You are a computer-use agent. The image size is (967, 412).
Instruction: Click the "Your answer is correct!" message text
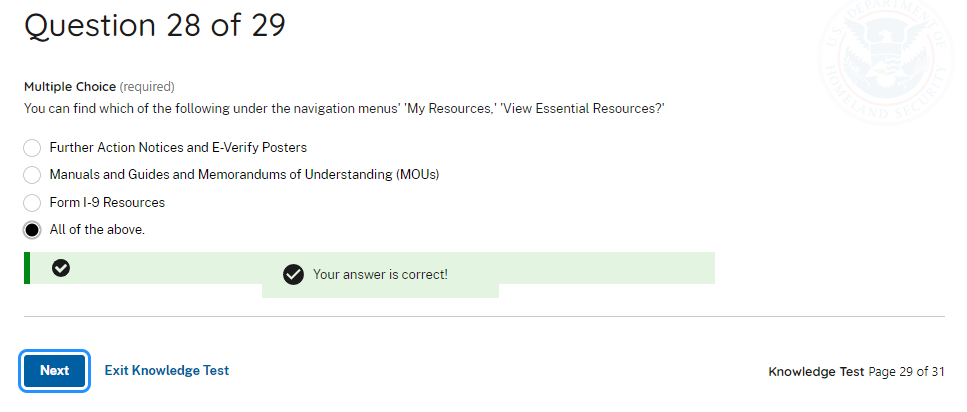click(x=380, y=274)
